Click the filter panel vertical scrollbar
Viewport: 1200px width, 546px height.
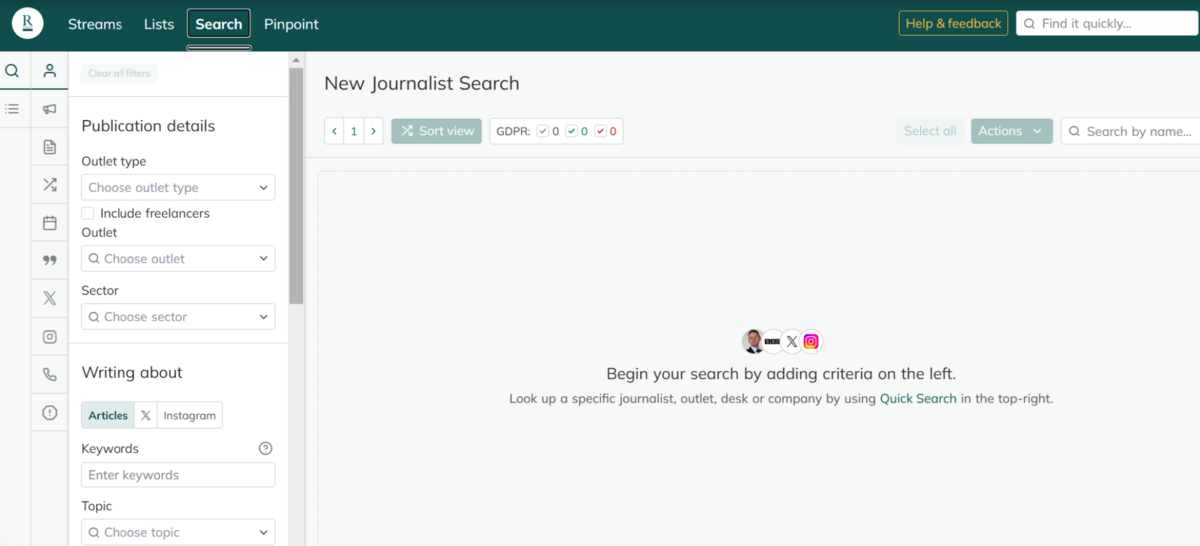(x=296, y=185)
